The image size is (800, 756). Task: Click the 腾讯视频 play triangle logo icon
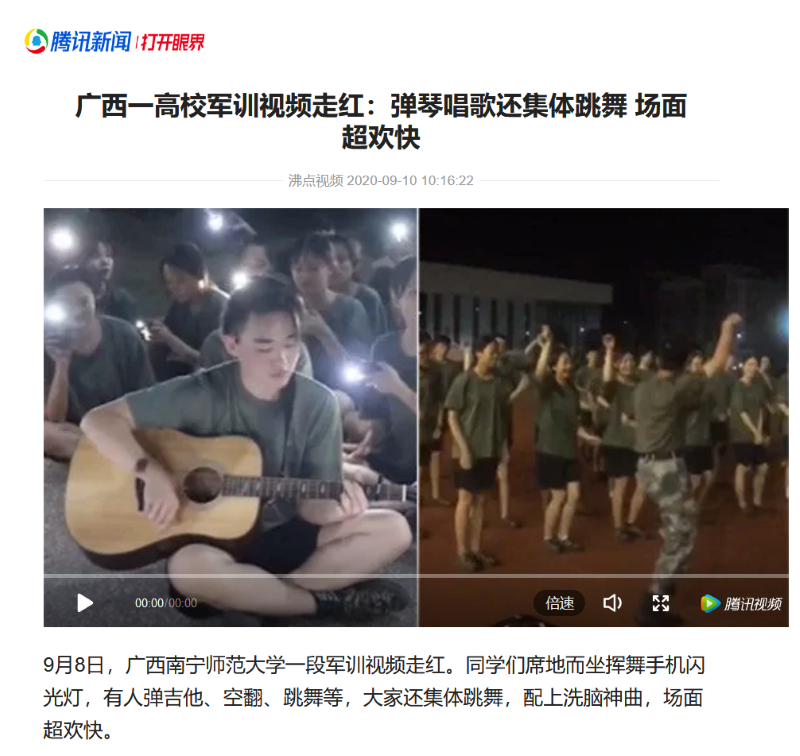710,603
